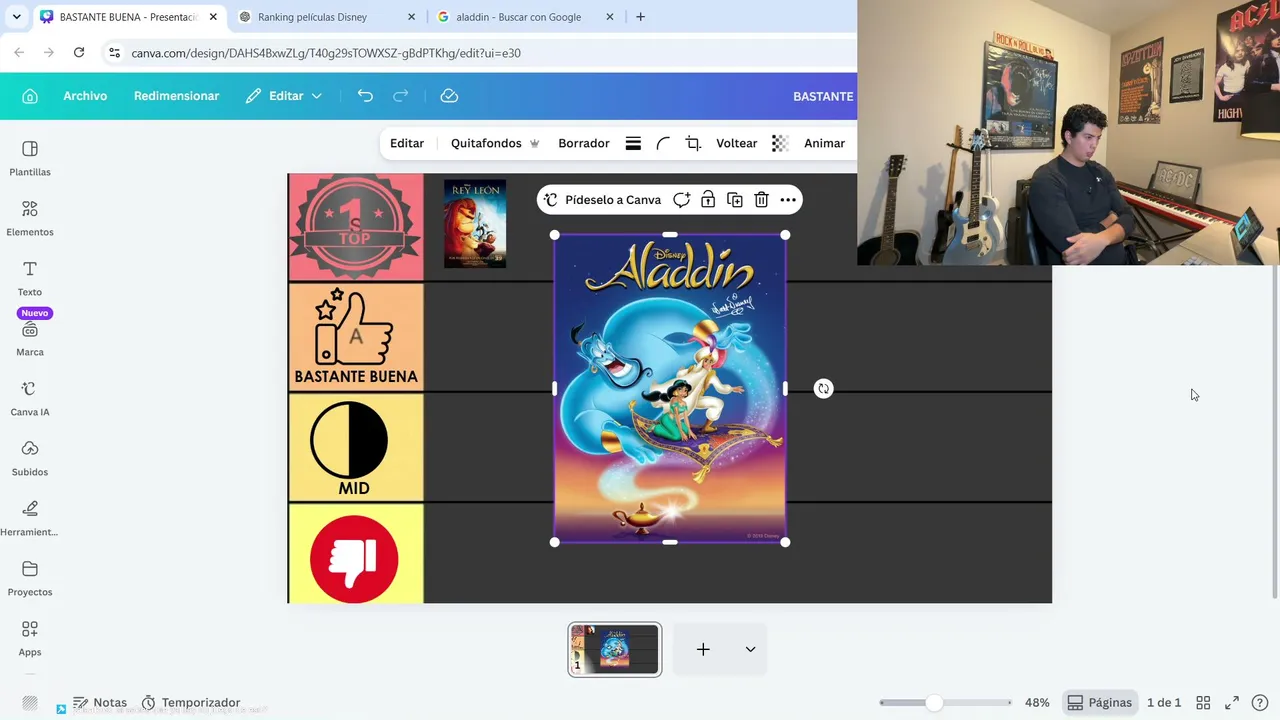Open corner rounding option
Screen dimensions: 1280x720
point(663,143)
